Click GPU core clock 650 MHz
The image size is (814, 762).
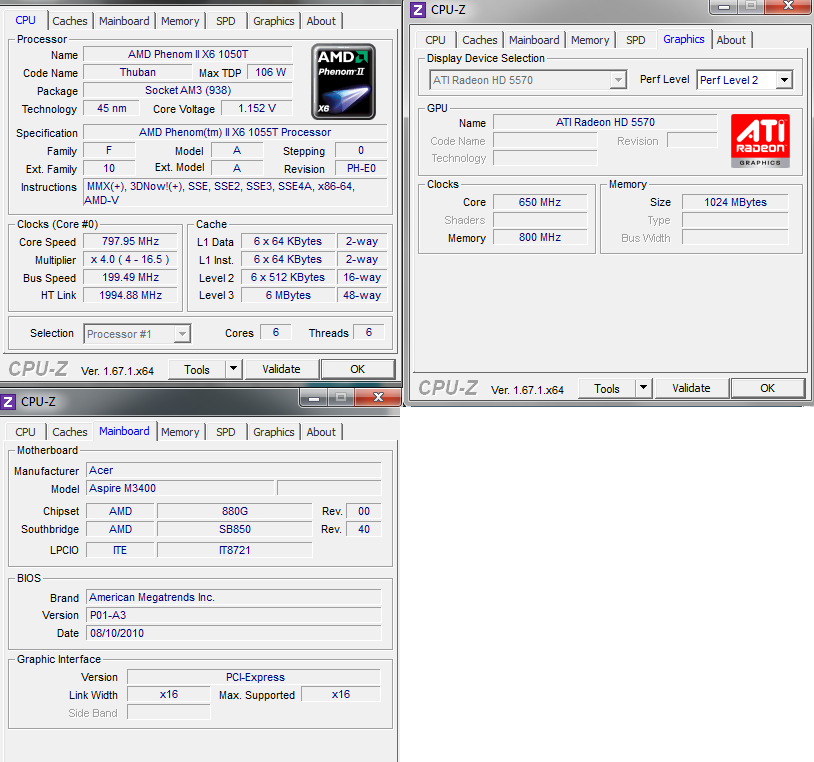pyautogui.click(x=540, y=202)
